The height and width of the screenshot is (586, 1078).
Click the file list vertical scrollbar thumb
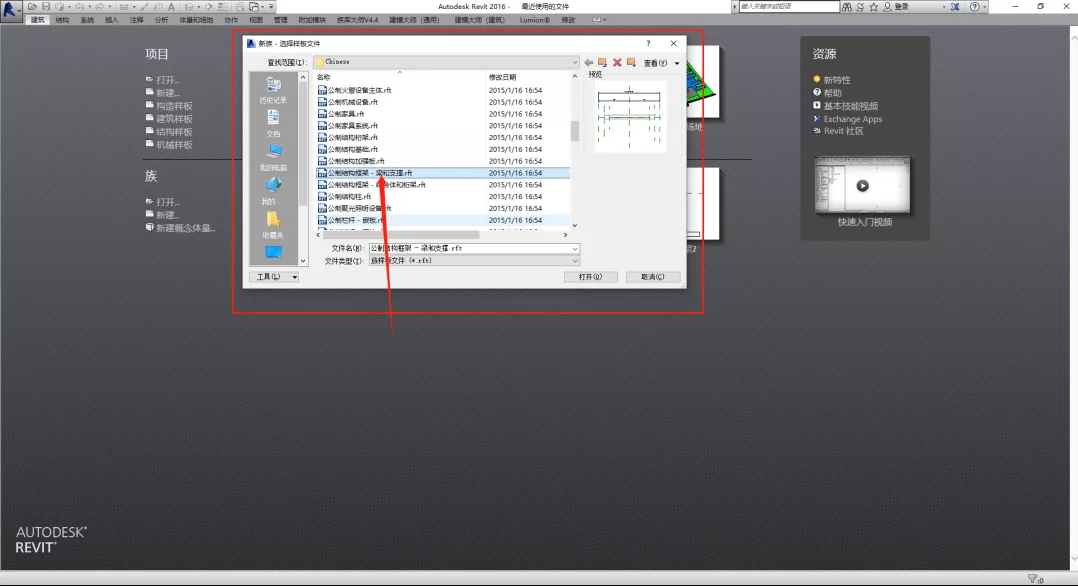click(x=575, y=130)
